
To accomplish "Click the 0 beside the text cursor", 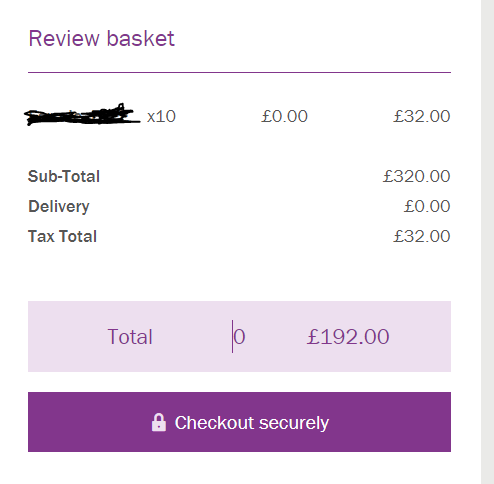I will [x=239, y=337].
